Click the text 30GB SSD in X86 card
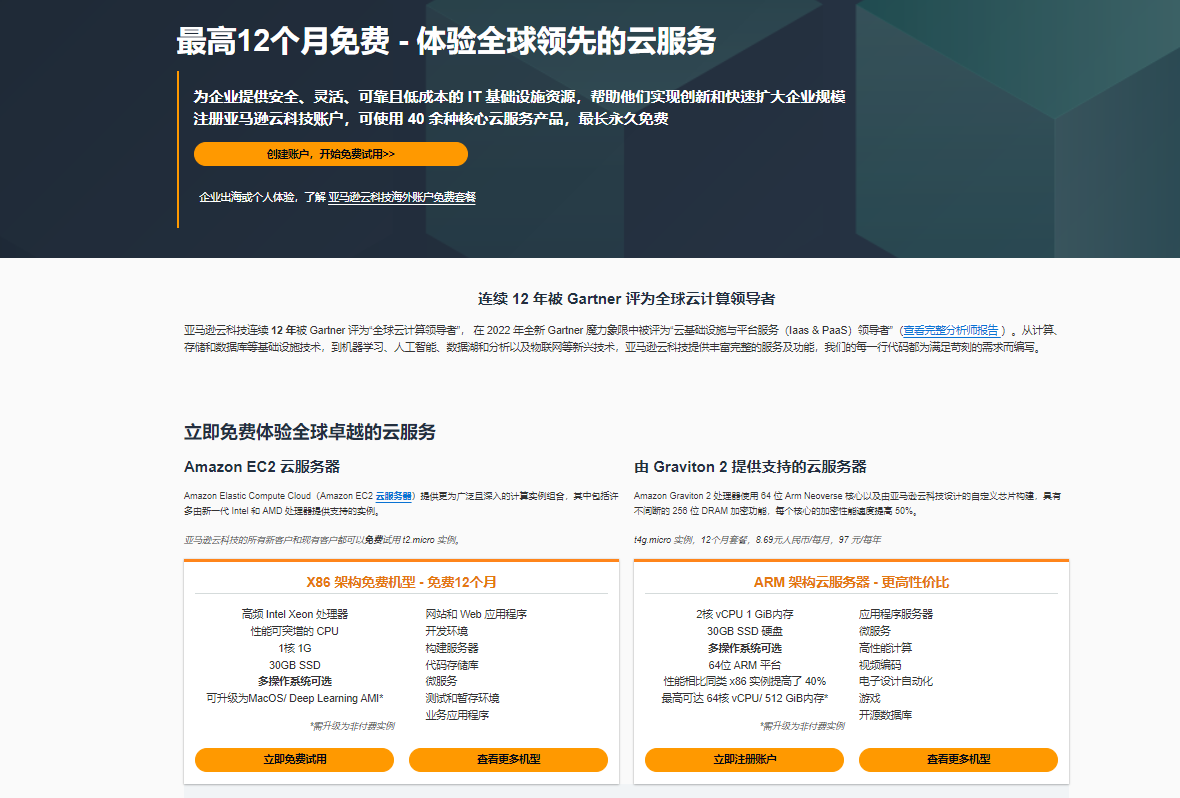This screenshot has height=798, width=1180. [294, 666]
